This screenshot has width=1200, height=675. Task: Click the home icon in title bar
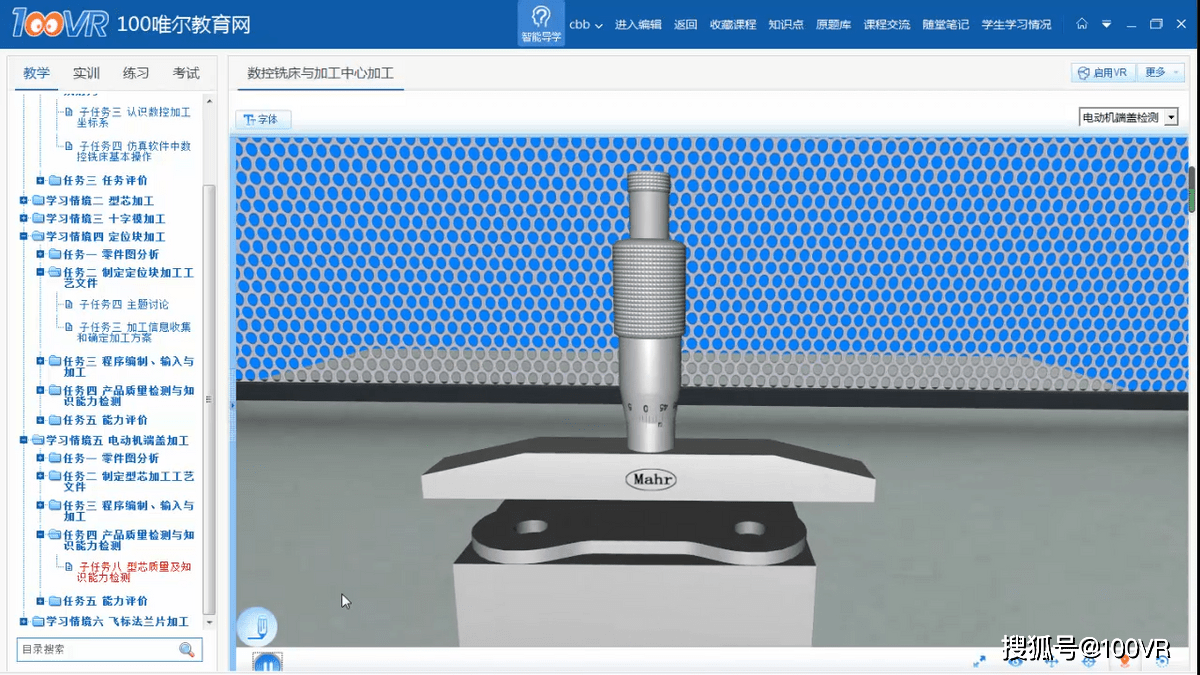click(x=1082, y=24)
